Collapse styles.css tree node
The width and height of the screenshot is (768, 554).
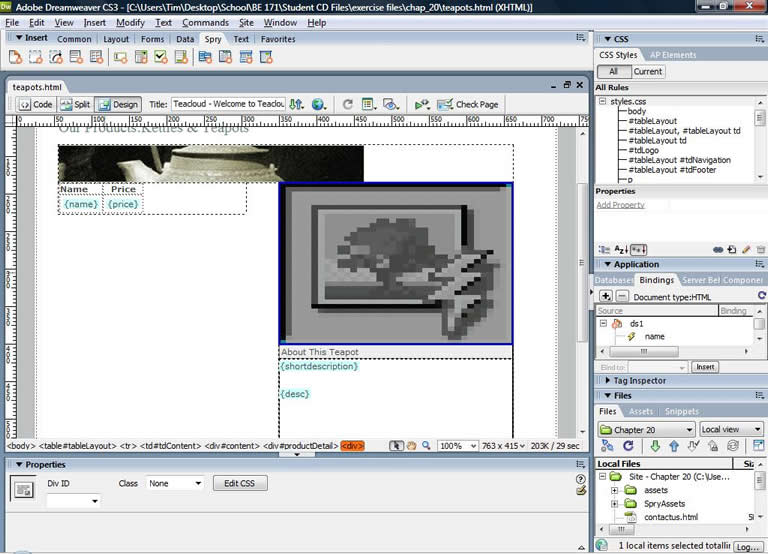602,101
